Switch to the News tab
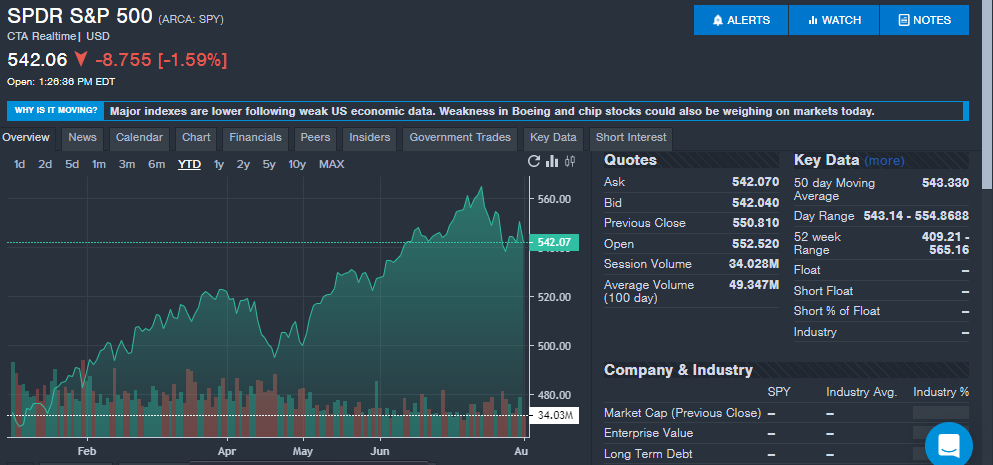This screenshot has width=993, height=465. tap(82, 137)
